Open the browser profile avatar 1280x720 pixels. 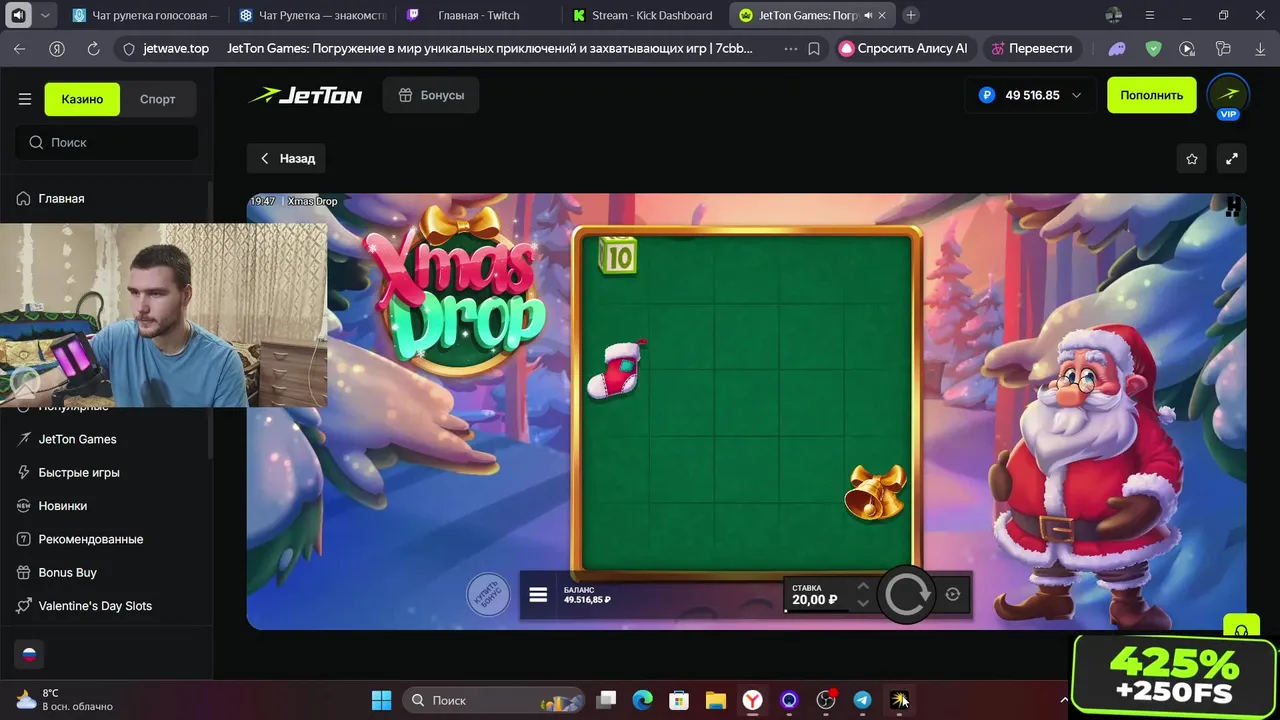1114,15
